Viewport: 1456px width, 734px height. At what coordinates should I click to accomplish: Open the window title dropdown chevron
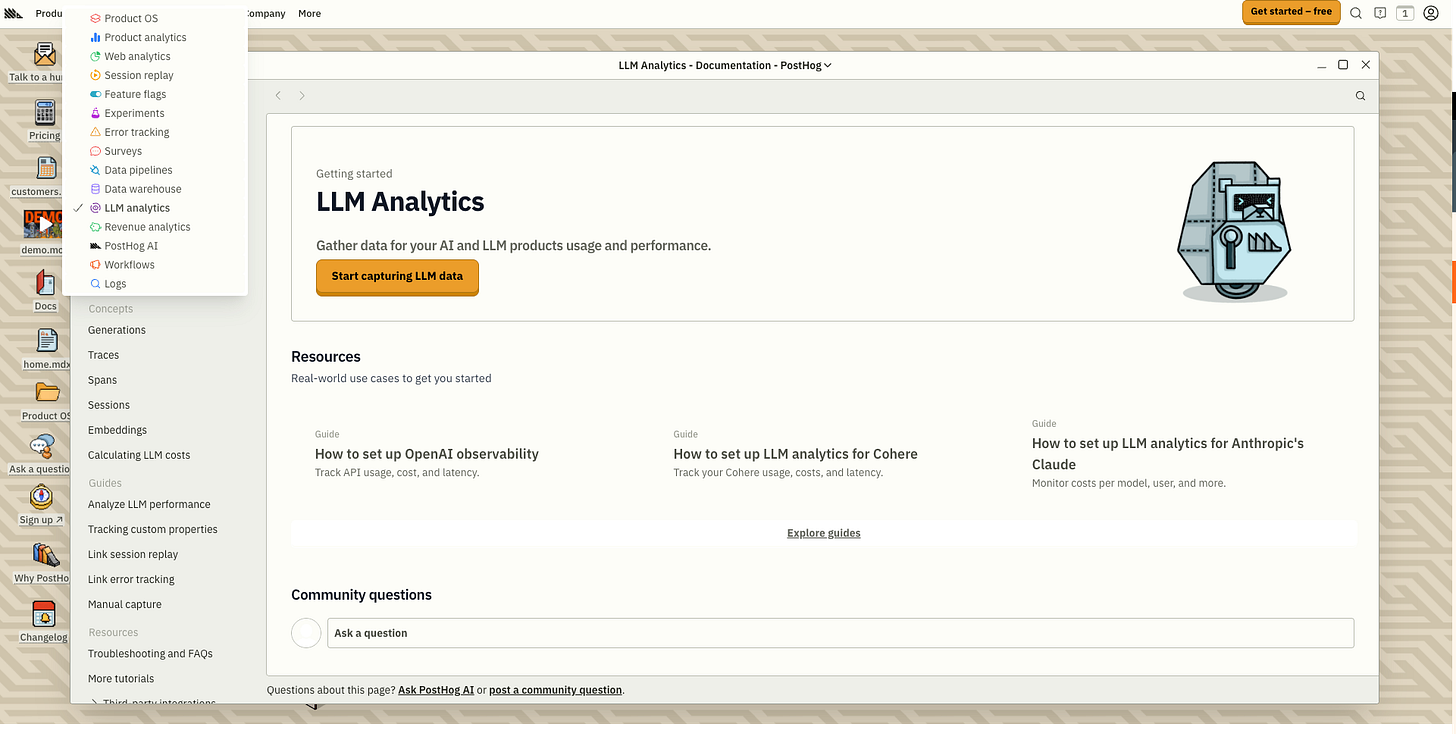click(828, 65)
